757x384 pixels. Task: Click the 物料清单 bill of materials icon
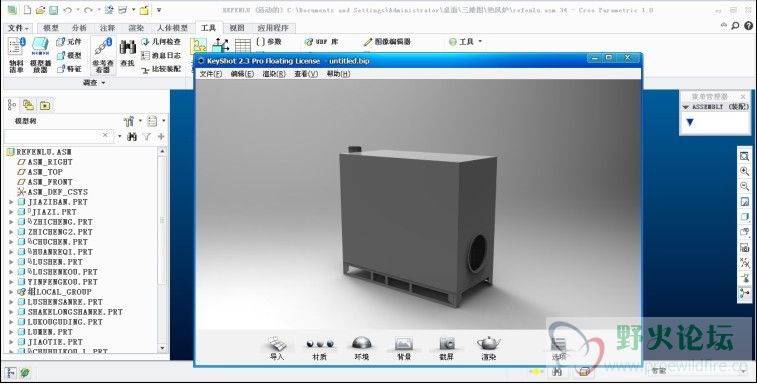tap(16, 47)
